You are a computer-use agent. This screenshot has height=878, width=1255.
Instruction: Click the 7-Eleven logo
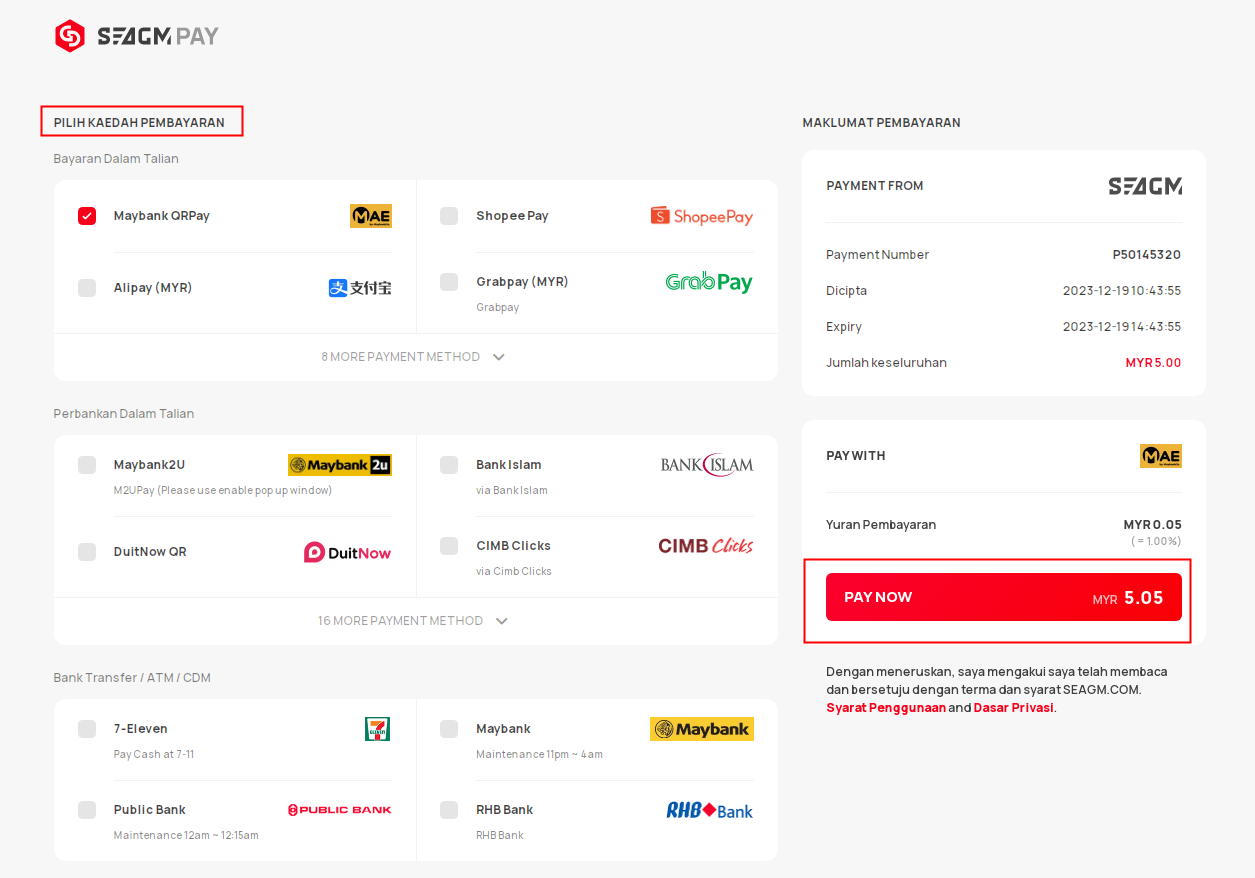tap(378, 729)
